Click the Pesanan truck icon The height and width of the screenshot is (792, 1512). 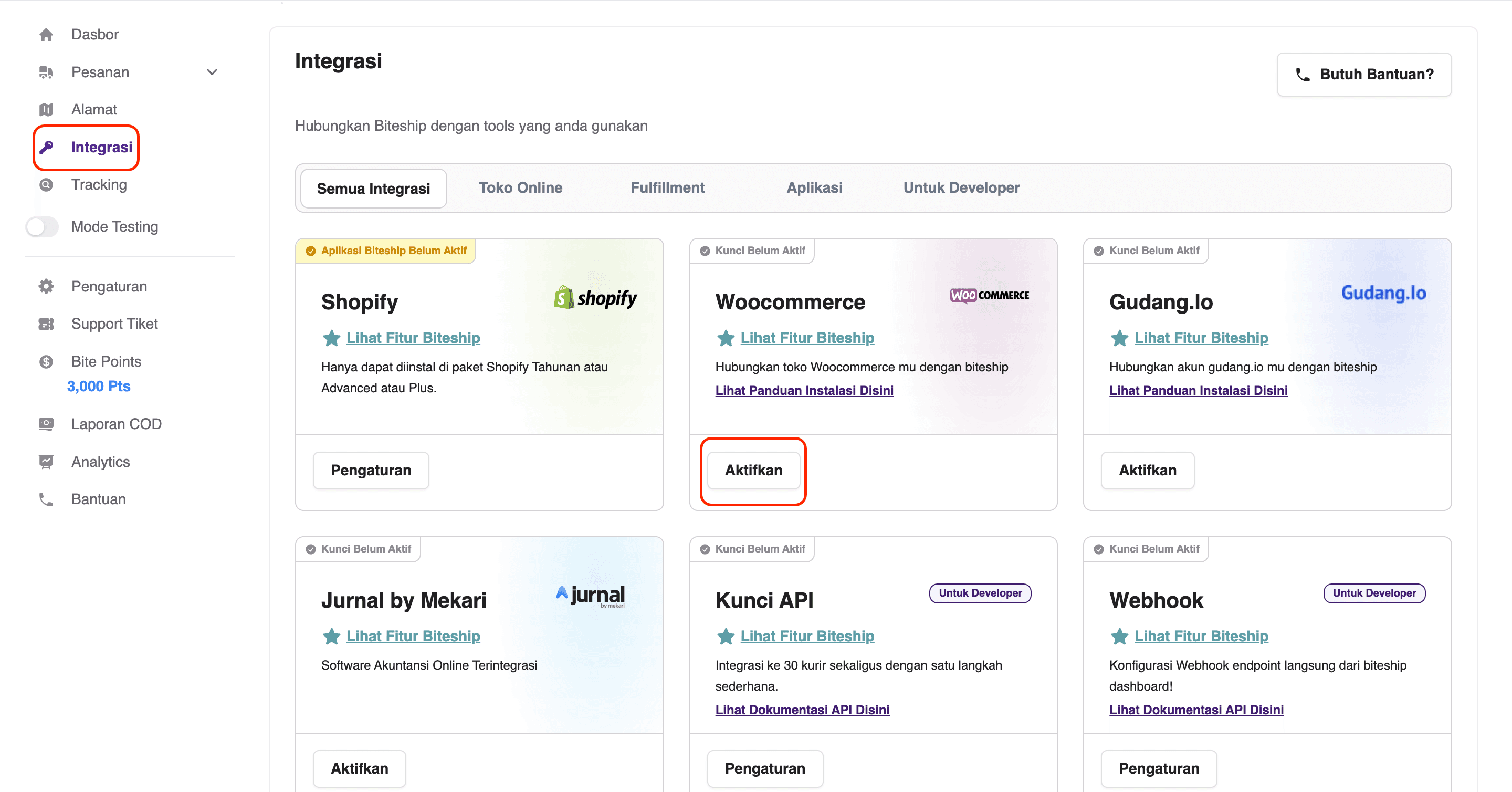(46, 72)
